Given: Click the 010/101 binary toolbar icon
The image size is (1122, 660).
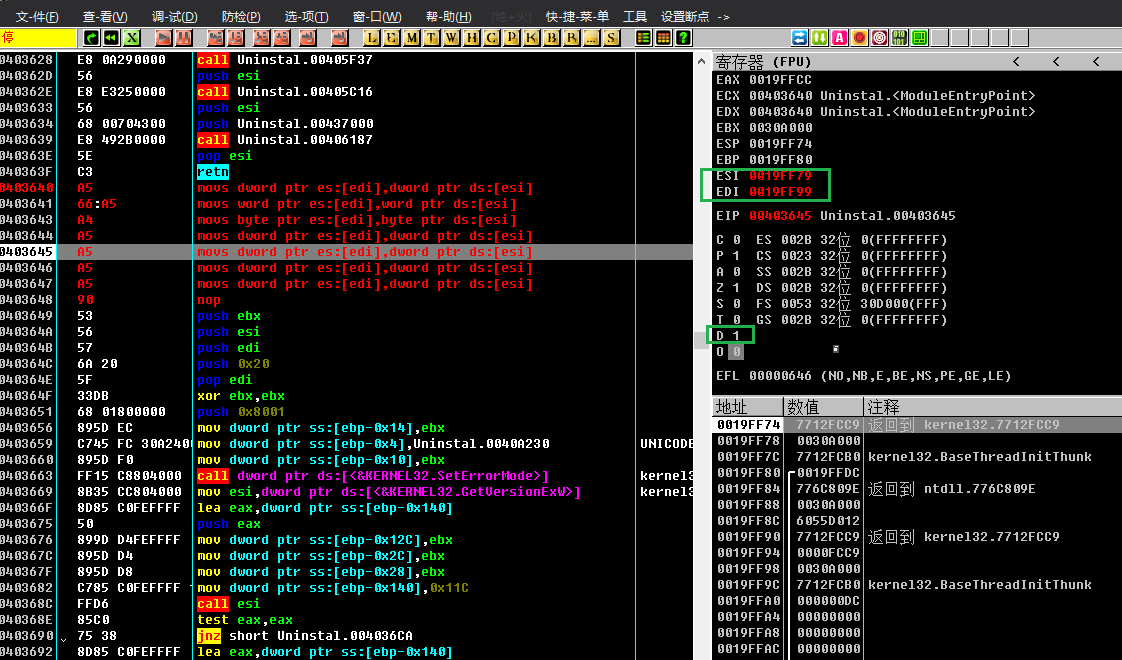Looking at the screenshot, I should click(899, 38).
